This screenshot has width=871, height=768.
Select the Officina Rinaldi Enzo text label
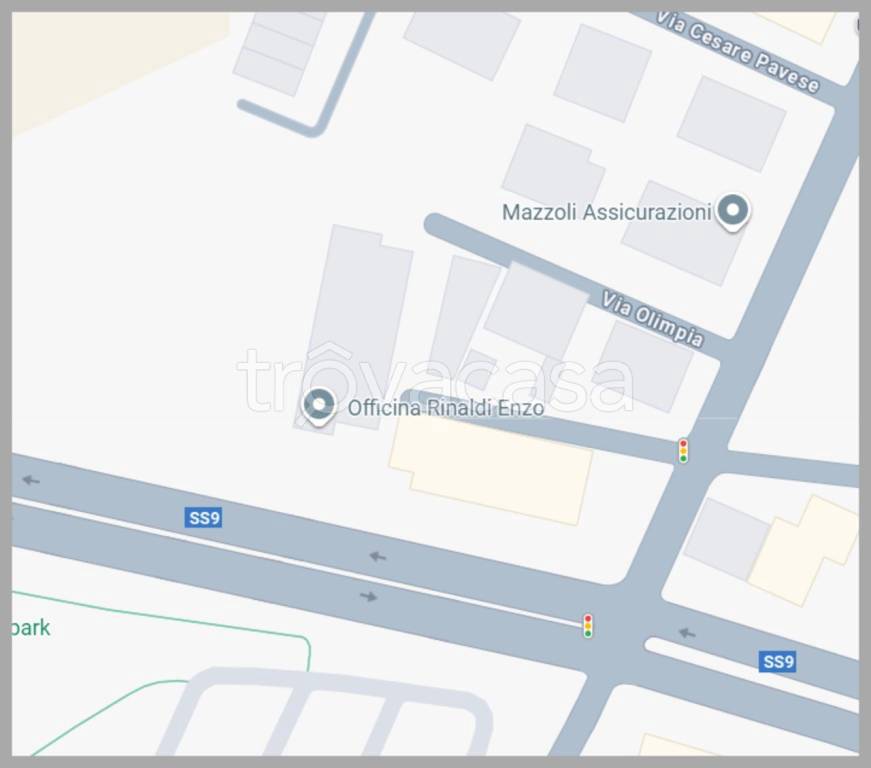446,408
